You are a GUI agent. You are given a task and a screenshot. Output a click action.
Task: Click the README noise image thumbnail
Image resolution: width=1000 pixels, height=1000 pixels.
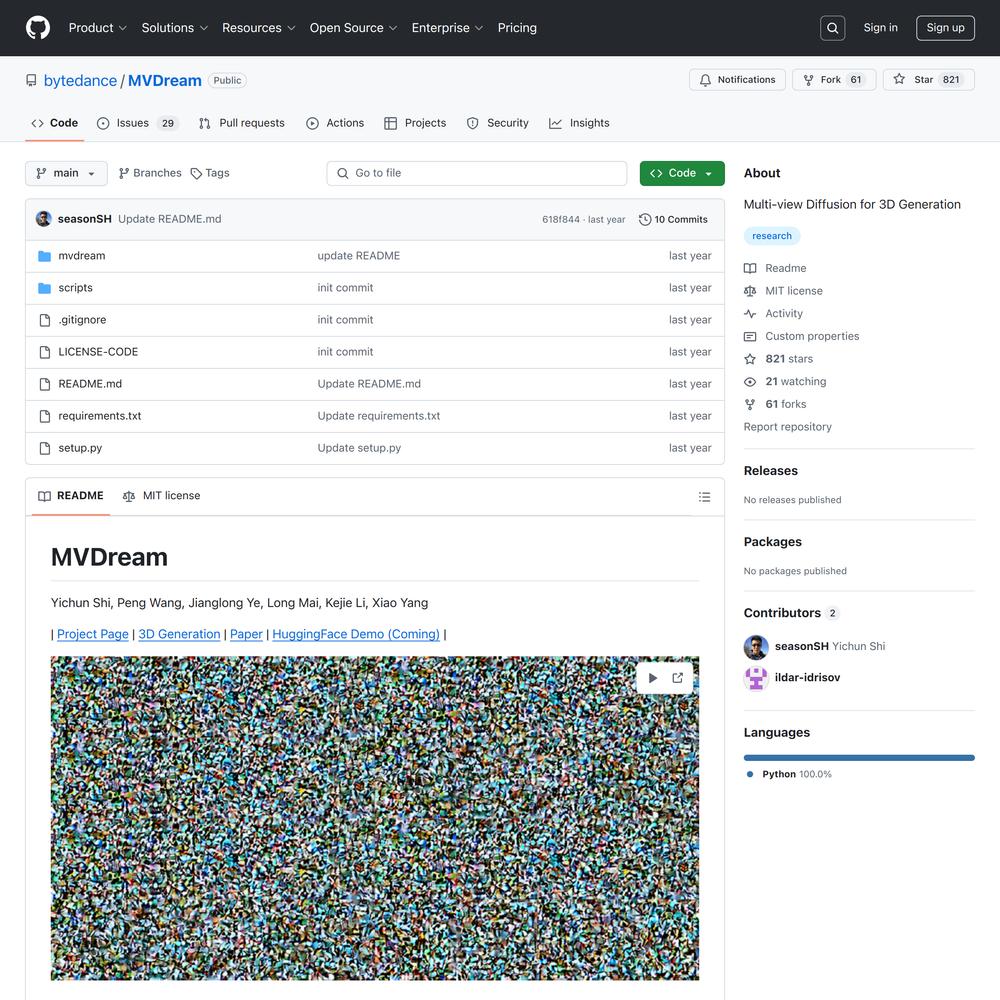pos(374,818)
